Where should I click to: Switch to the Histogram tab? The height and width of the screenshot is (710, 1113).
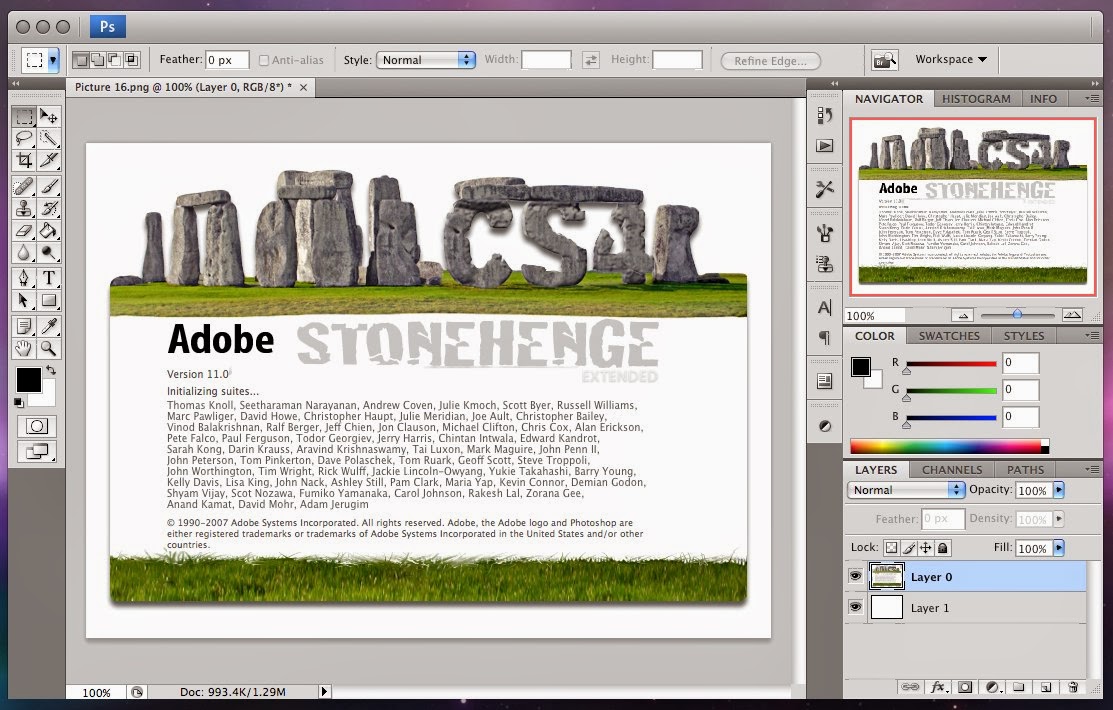pyautogui.click(x=976, y=99)
